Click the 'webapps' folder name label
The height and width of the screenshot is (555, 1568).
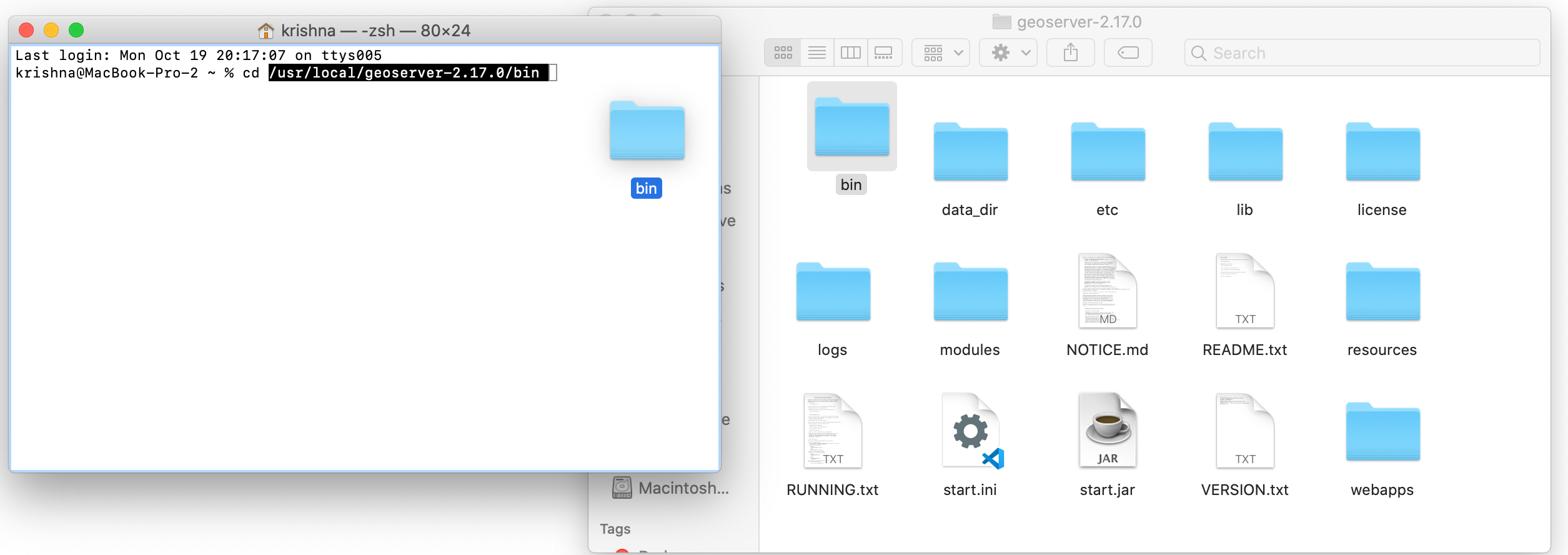point(1382,490)
